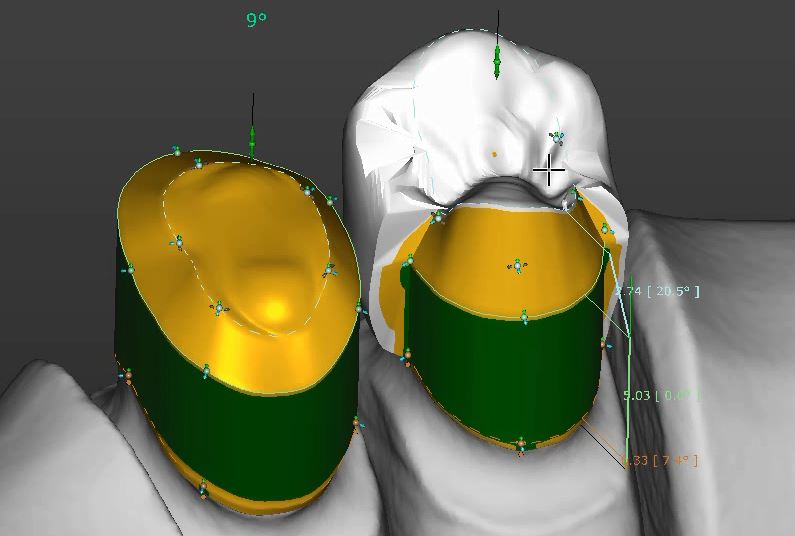Click the 9° angle label
The width and height of the screenshot is (795, 536).
click(256, 19)
